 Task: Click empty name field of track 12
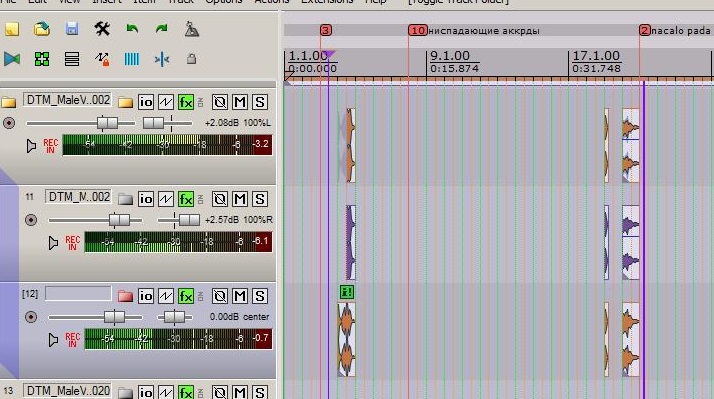coord(78,293)
